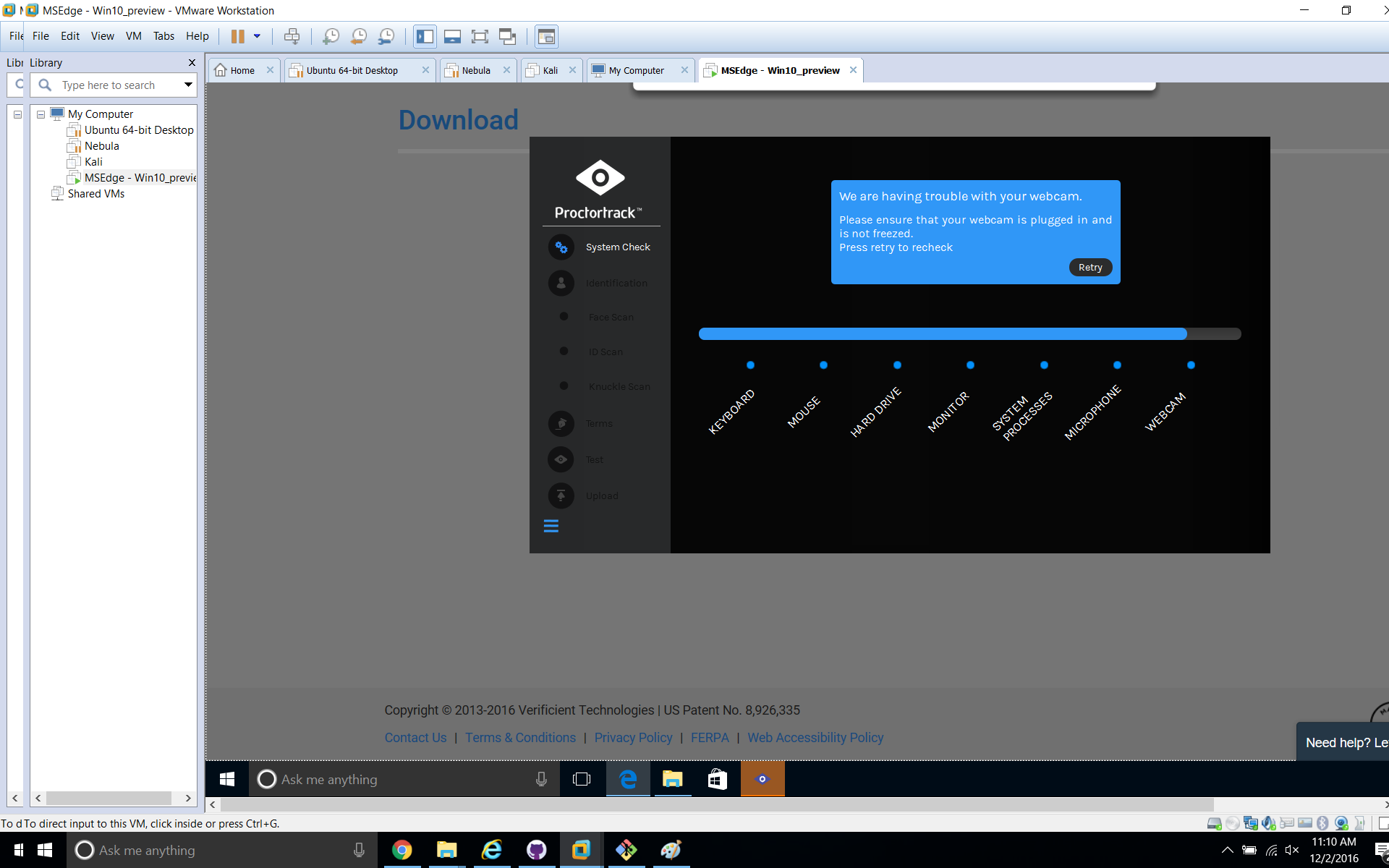Image resolution: width=1389 pixels, height=868 pixels.
Task: Open Microsoft Edge in the guest taskbar
Action: pos(628,779)
